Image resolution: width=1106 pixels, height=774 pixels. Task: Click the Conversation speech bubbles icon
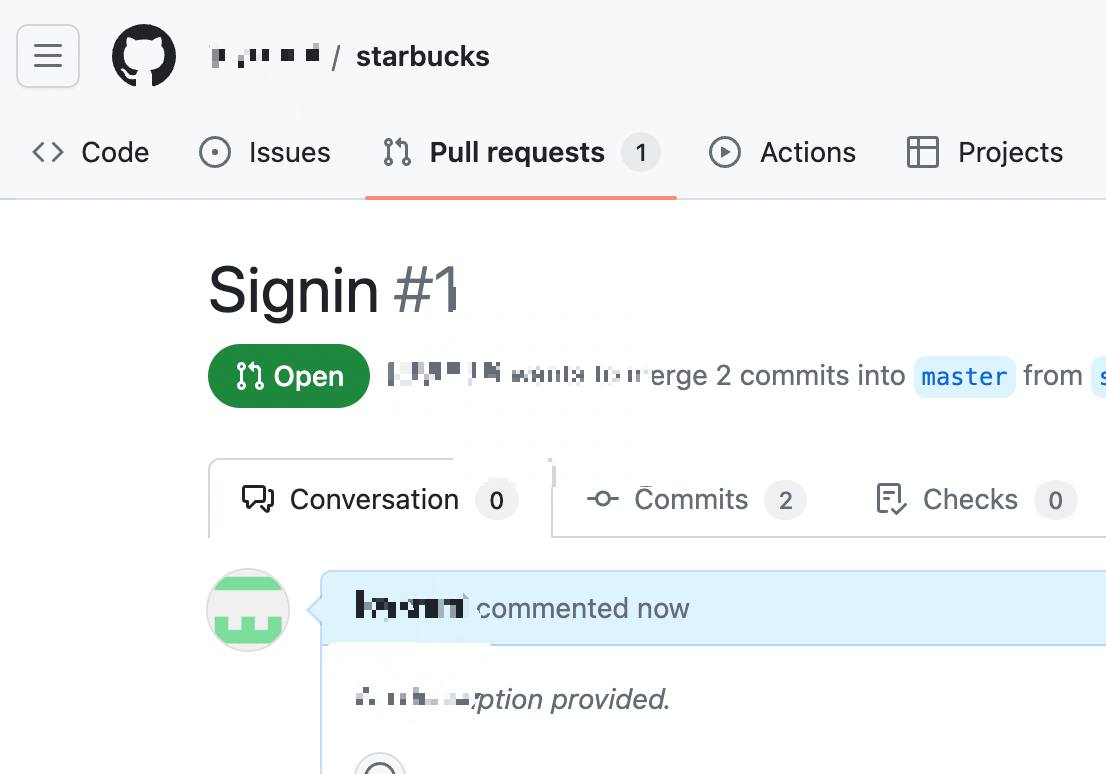pyautogui.click(x=258, y=499)
